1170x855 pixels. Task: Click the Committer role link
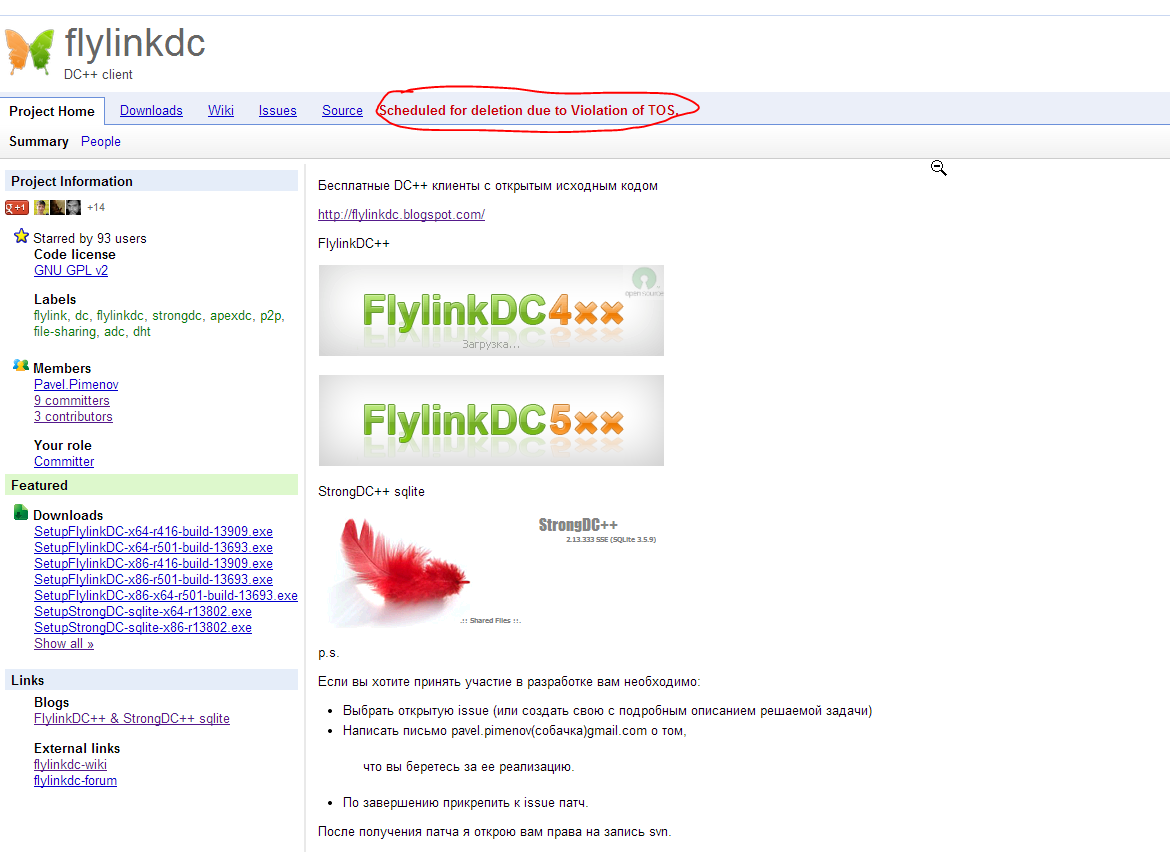point(64,462)
